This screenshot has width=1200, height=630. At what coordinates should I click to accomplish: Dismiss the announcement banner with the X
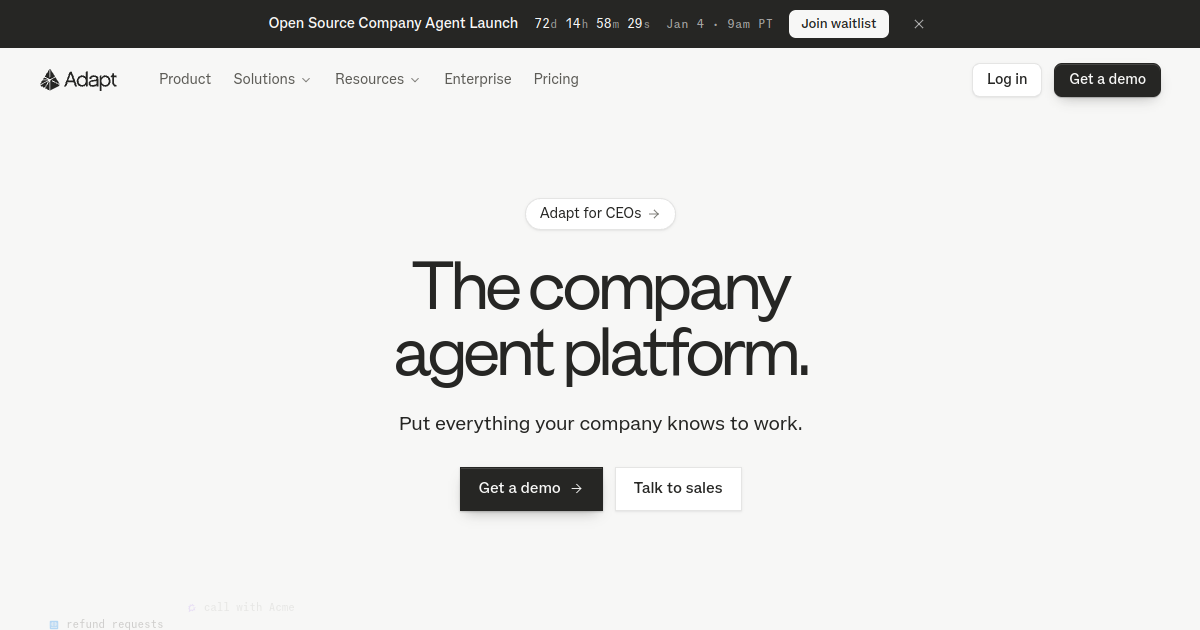click(919, 24)
